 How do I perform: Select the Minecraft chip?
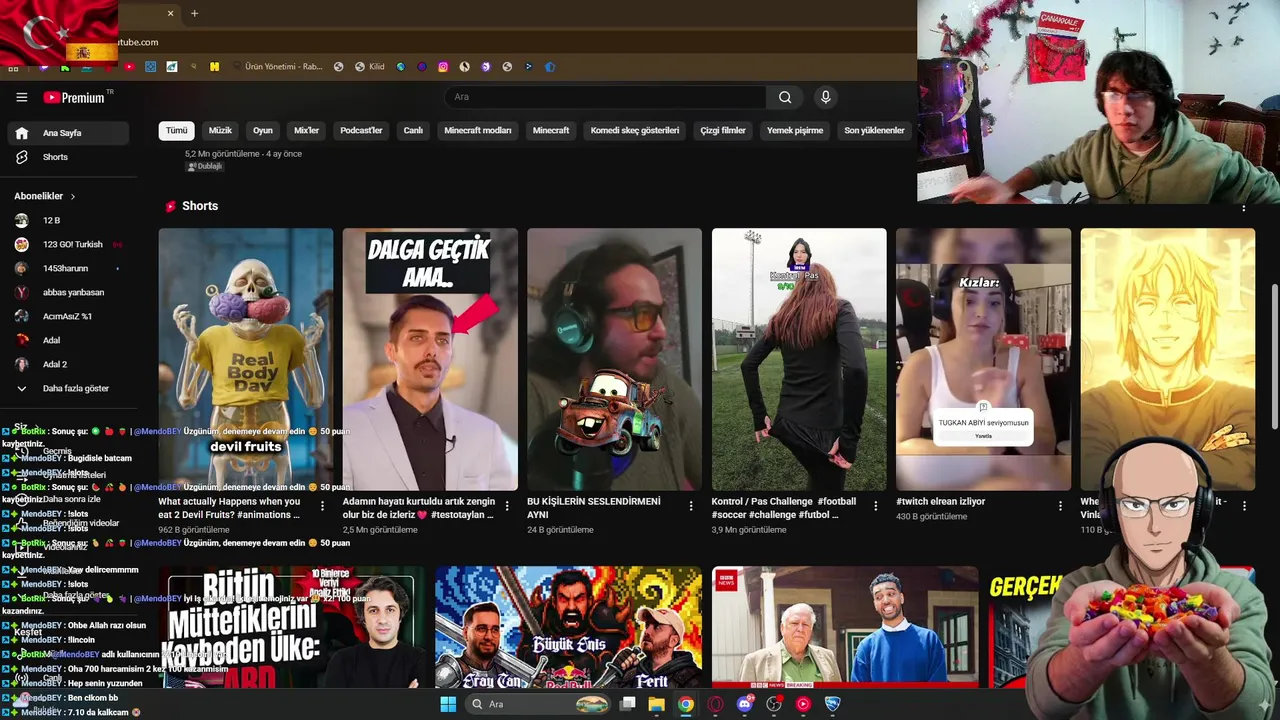coord(551,130)
